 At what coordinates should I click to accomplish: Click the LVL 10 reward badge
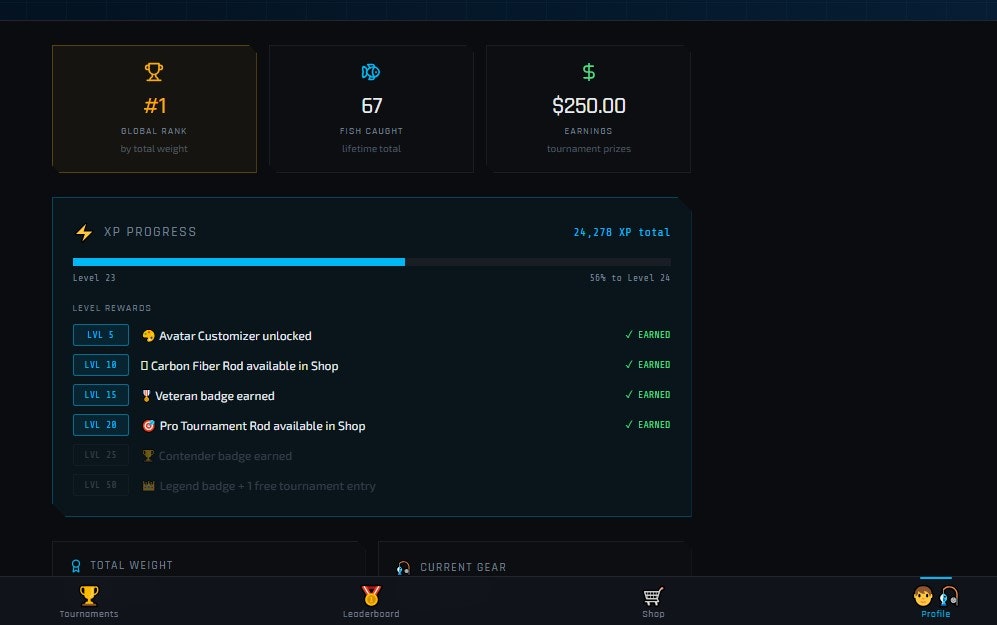100,365
